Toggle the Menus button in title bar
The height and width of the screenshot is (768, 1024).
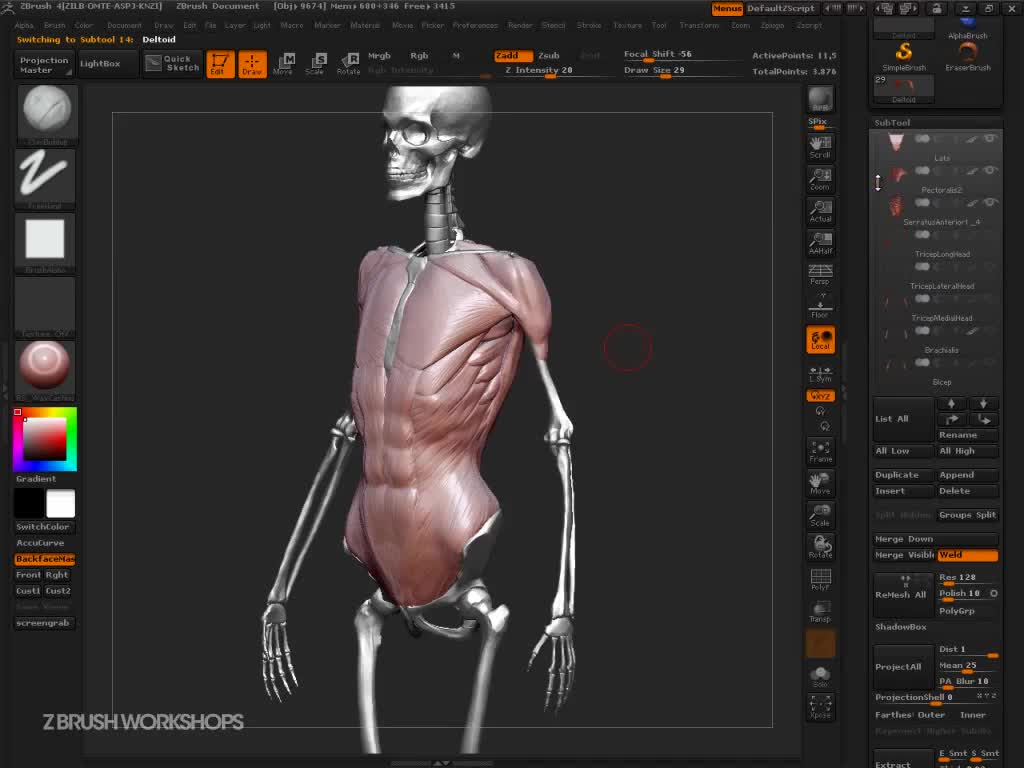point(727,8)
